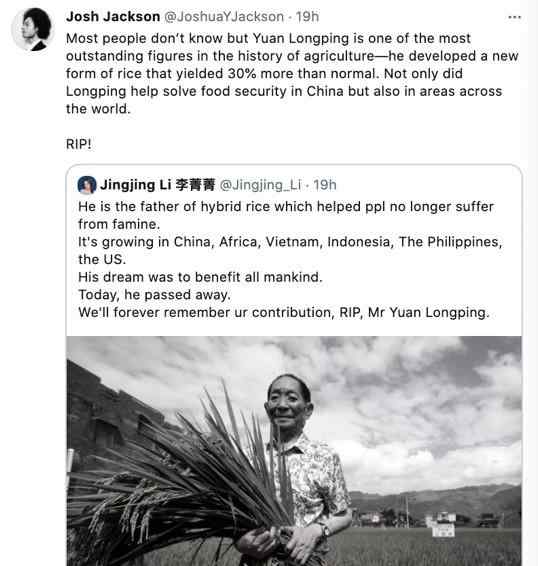538x566 pixels.
Task: Open the @JoshuaYJackson handle
Action: 224,17
